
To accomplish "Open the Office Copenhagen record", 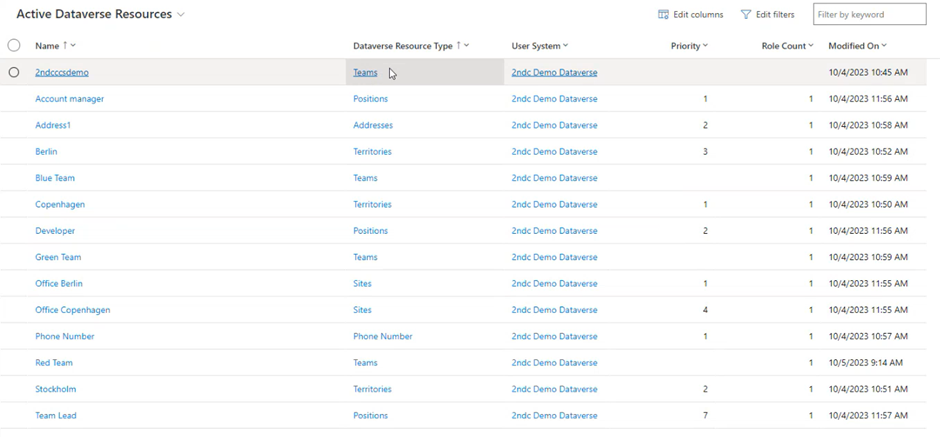I will point(72,310).
